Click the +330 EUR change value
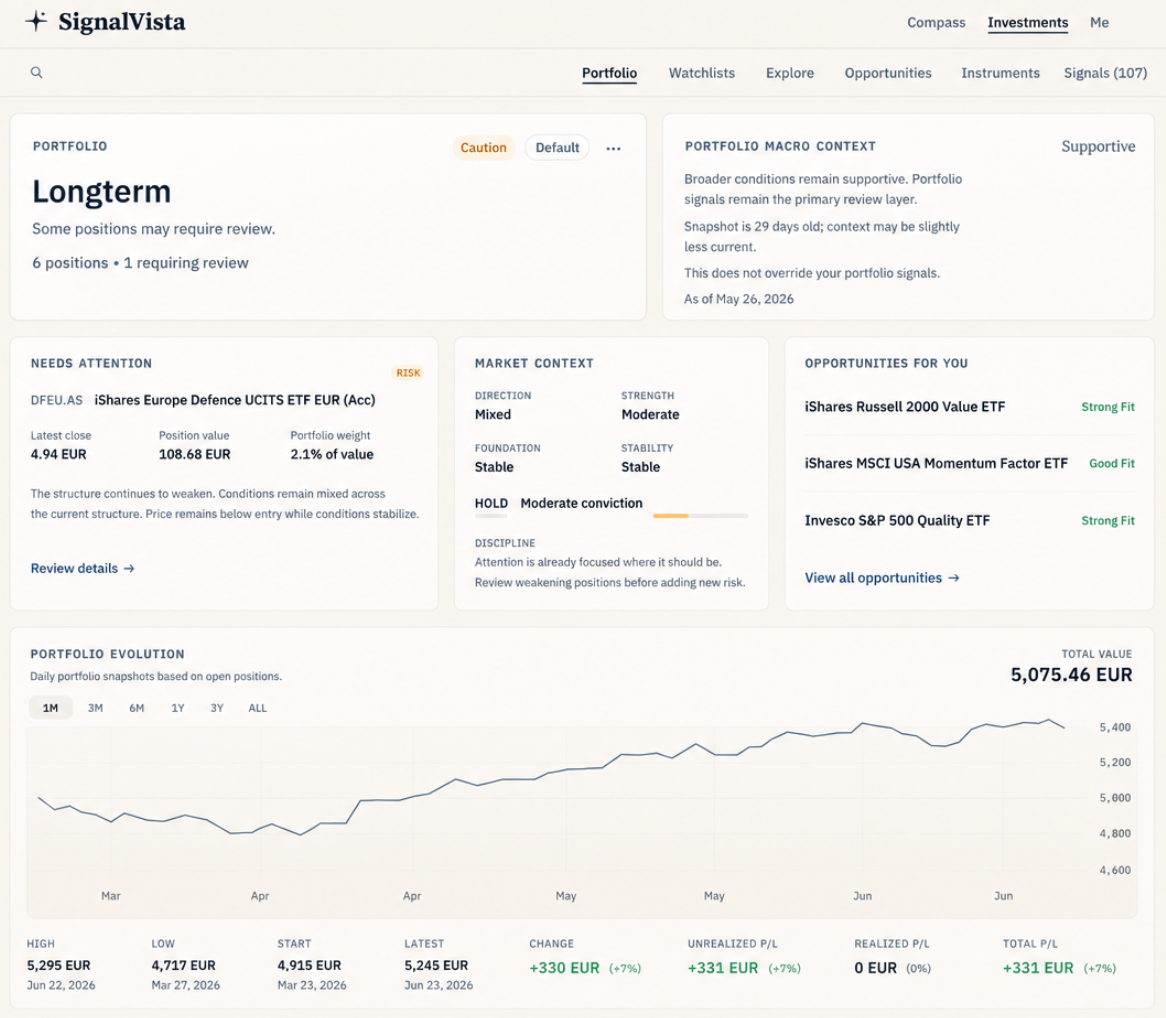This screenshot has height=1018, width=1166. [x=564, y=968]
